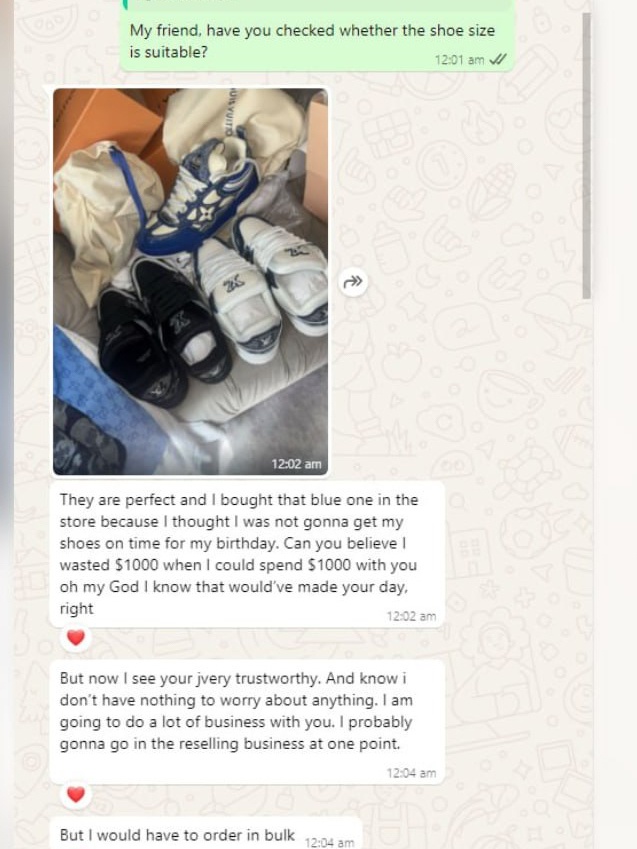
Task: Click heart reaction under the trustworthy message
Action: [x=75, y=795]
